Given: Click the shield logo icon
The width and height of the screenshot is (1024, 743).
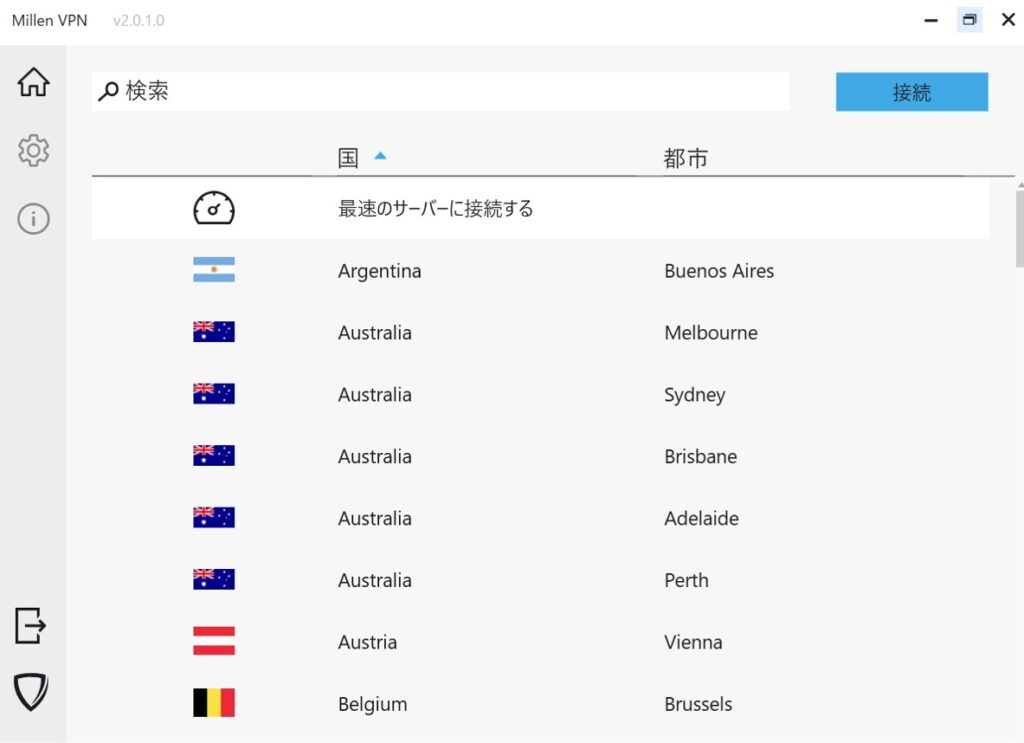Looking at the screenshot, I should (x=31, y=691).
